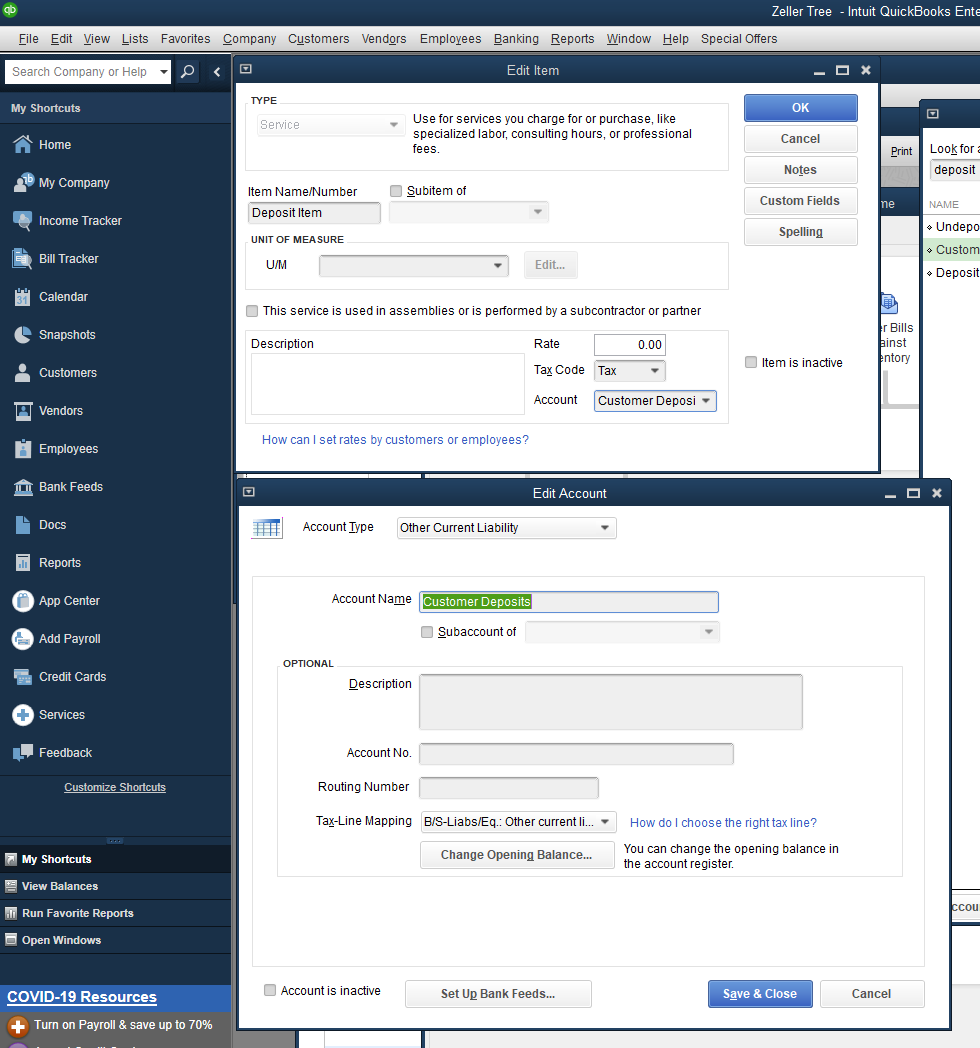The image size is (980, 1048).
Task: Click the QuickBooks logo icon
Action: pos(9,9)
